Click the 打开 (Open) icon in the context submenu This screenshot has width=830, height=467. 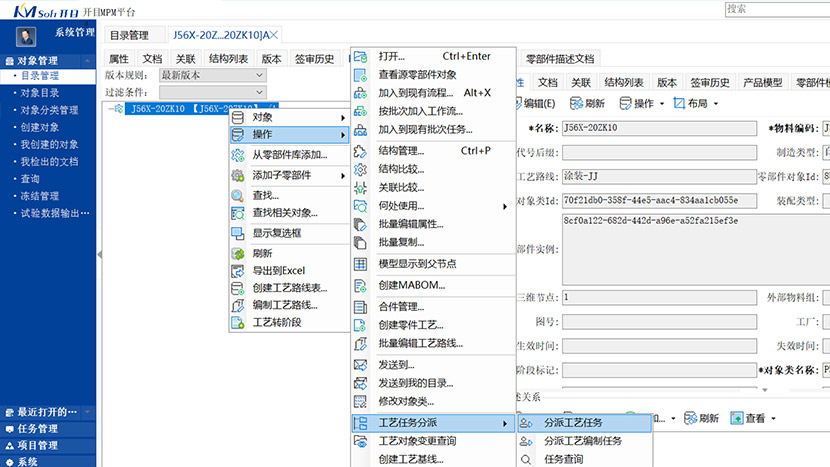[x=361, y=56]
